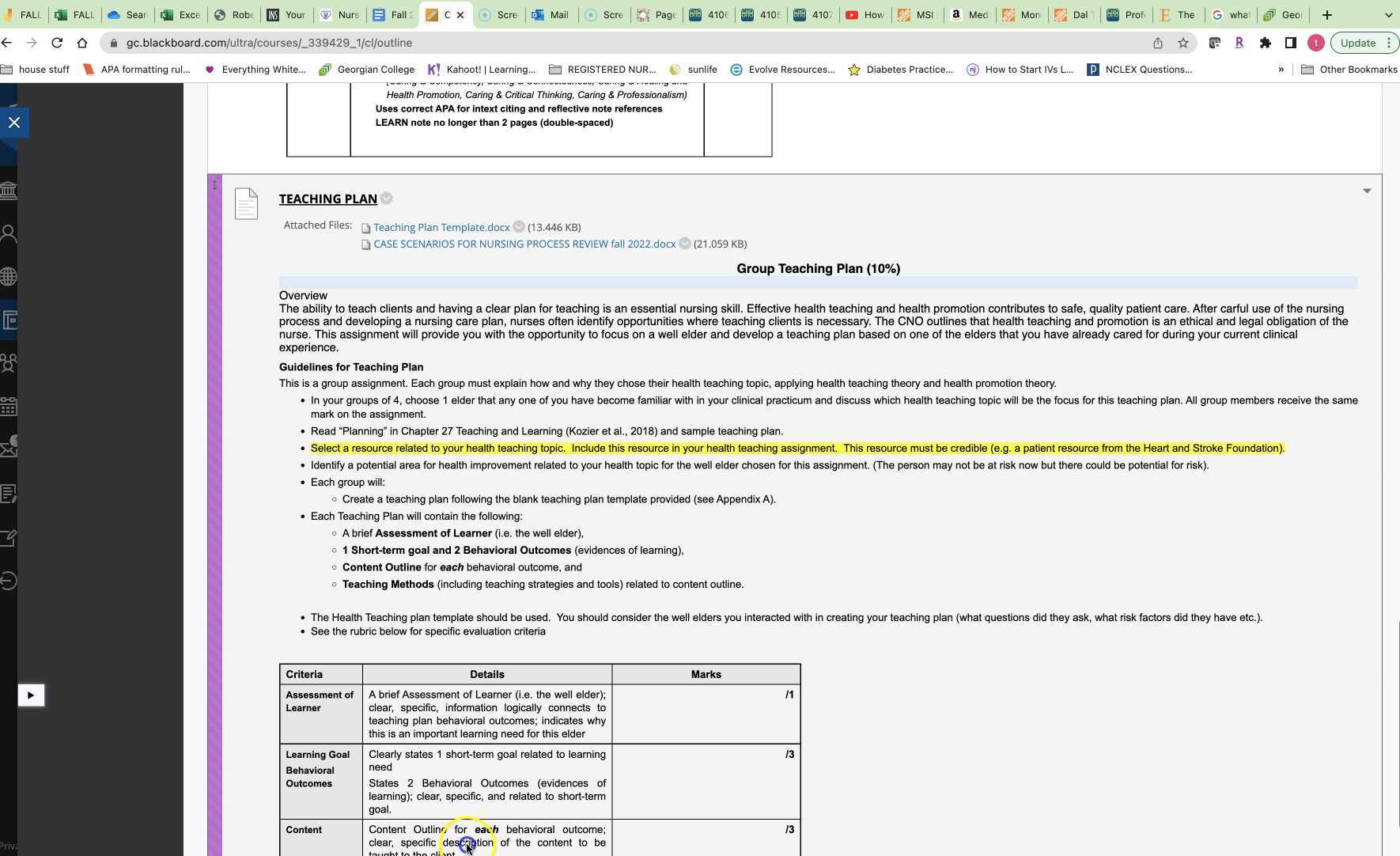
Task: Switch to the Mail browser tab
Action: click(x=551, y=14)
